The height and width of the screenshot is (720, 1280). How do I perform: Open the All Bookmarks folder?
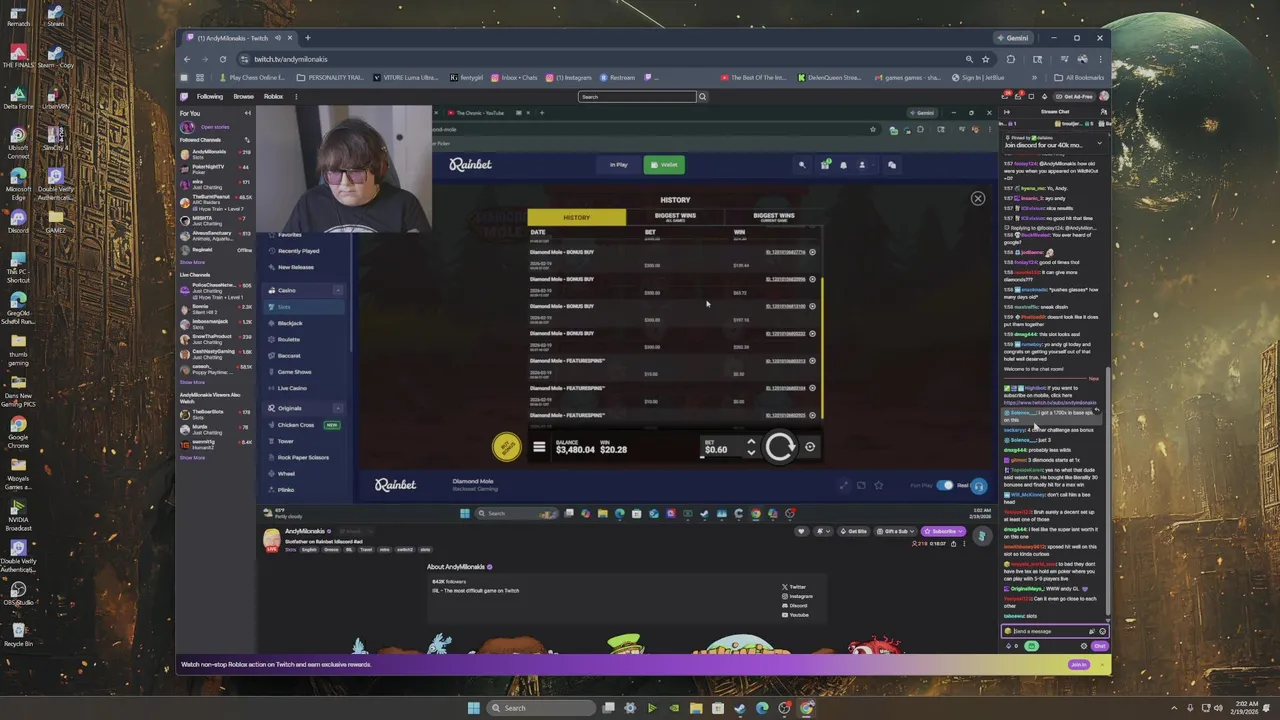point(1080,77)
